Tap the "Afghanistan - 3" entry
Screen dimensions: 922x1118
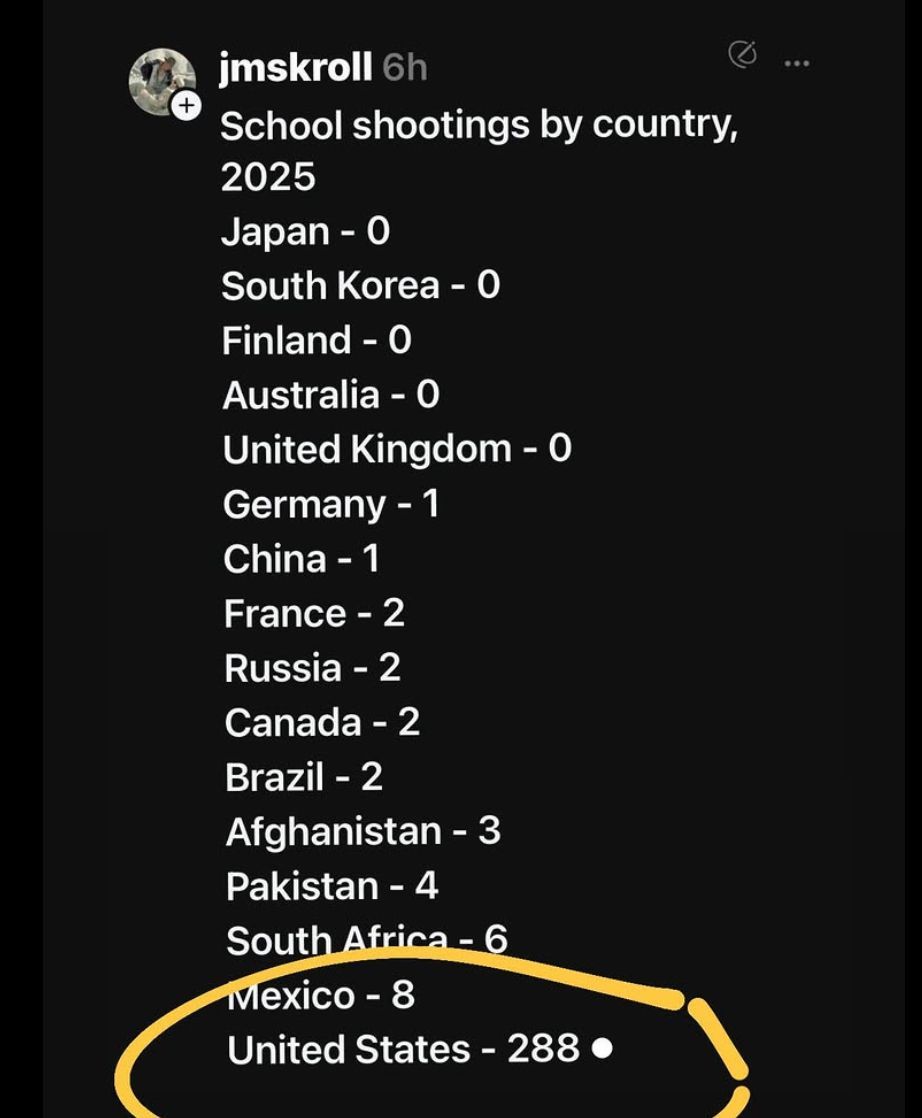pos(363,831)
